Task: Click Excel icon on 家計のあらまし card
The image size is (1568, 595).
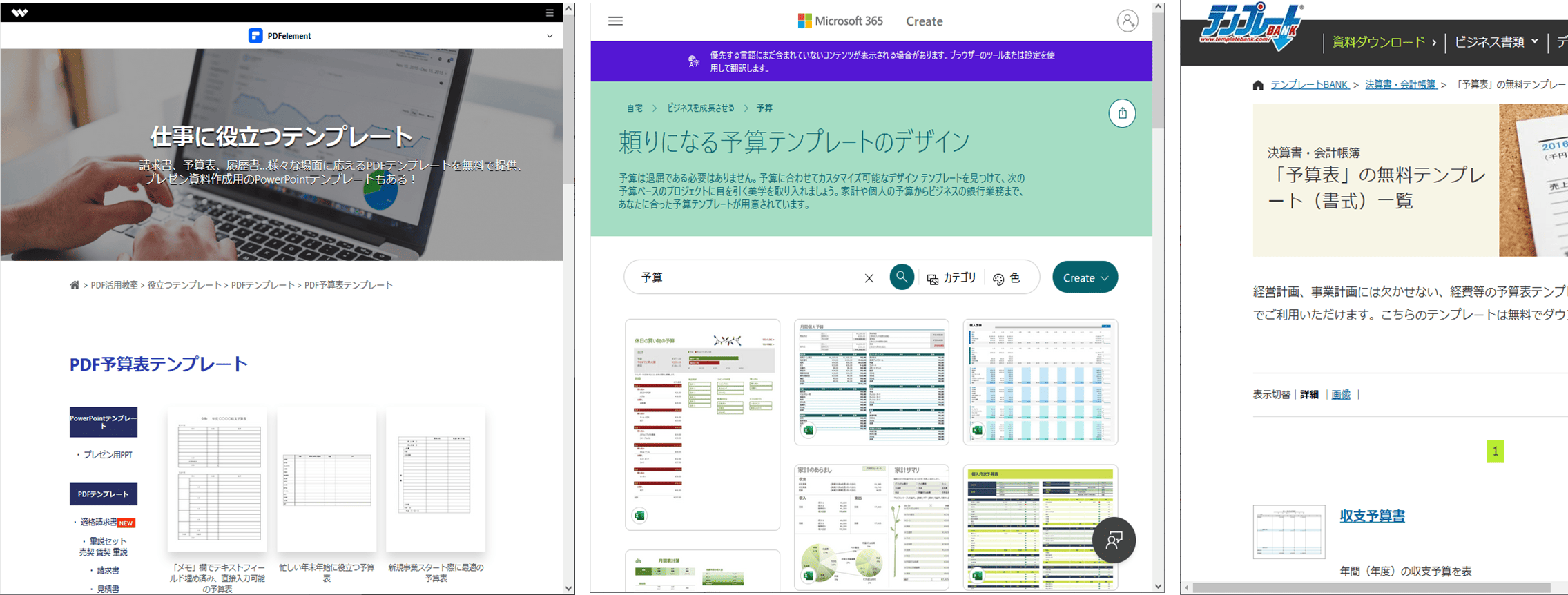Action: 809,576
